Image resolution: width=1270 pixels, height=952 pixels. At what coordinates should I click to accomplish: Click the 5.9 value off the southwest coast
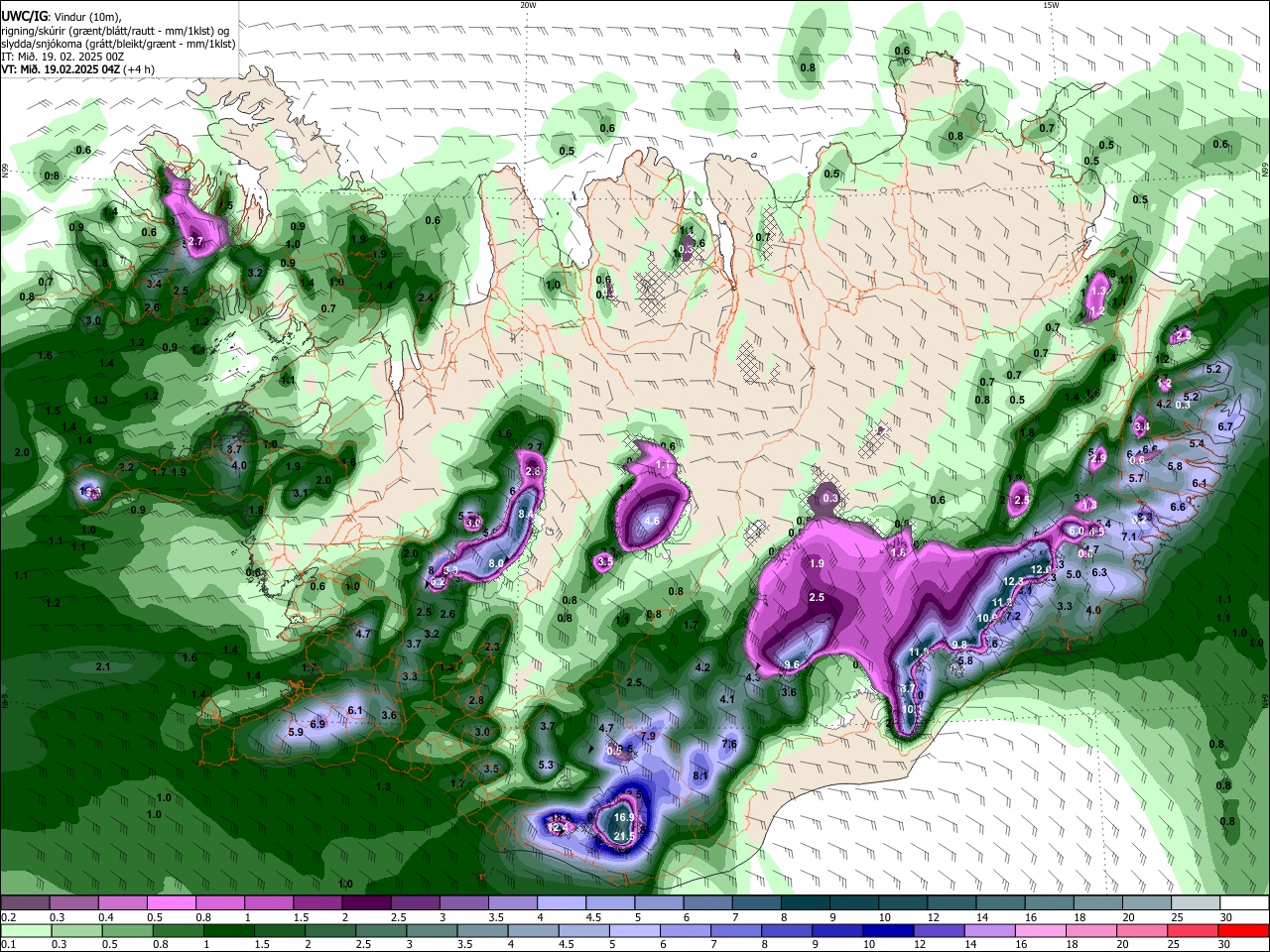click(295, 732)
